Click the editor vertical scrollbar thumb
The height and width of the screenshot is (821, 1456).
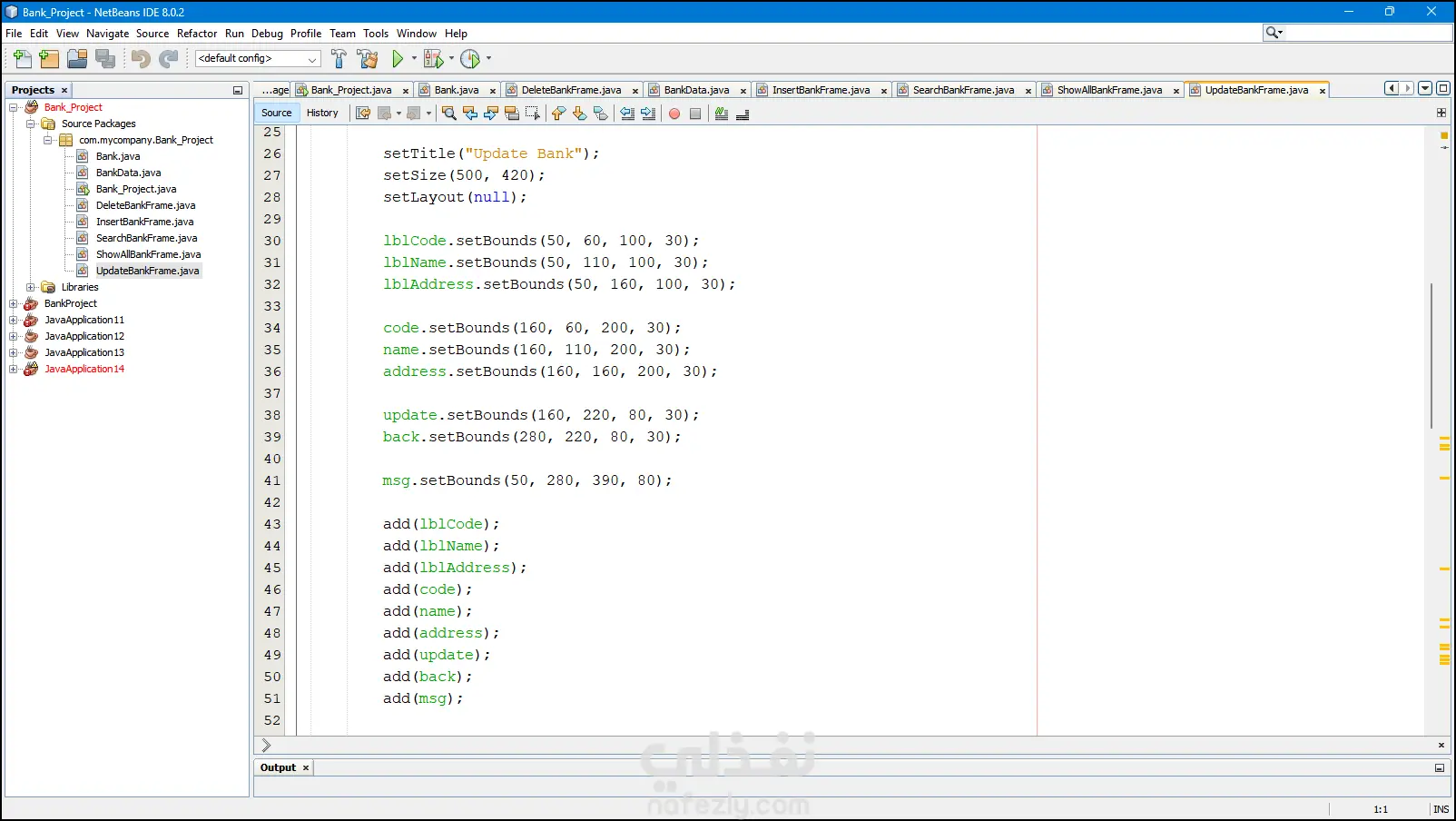[1431, 355]
